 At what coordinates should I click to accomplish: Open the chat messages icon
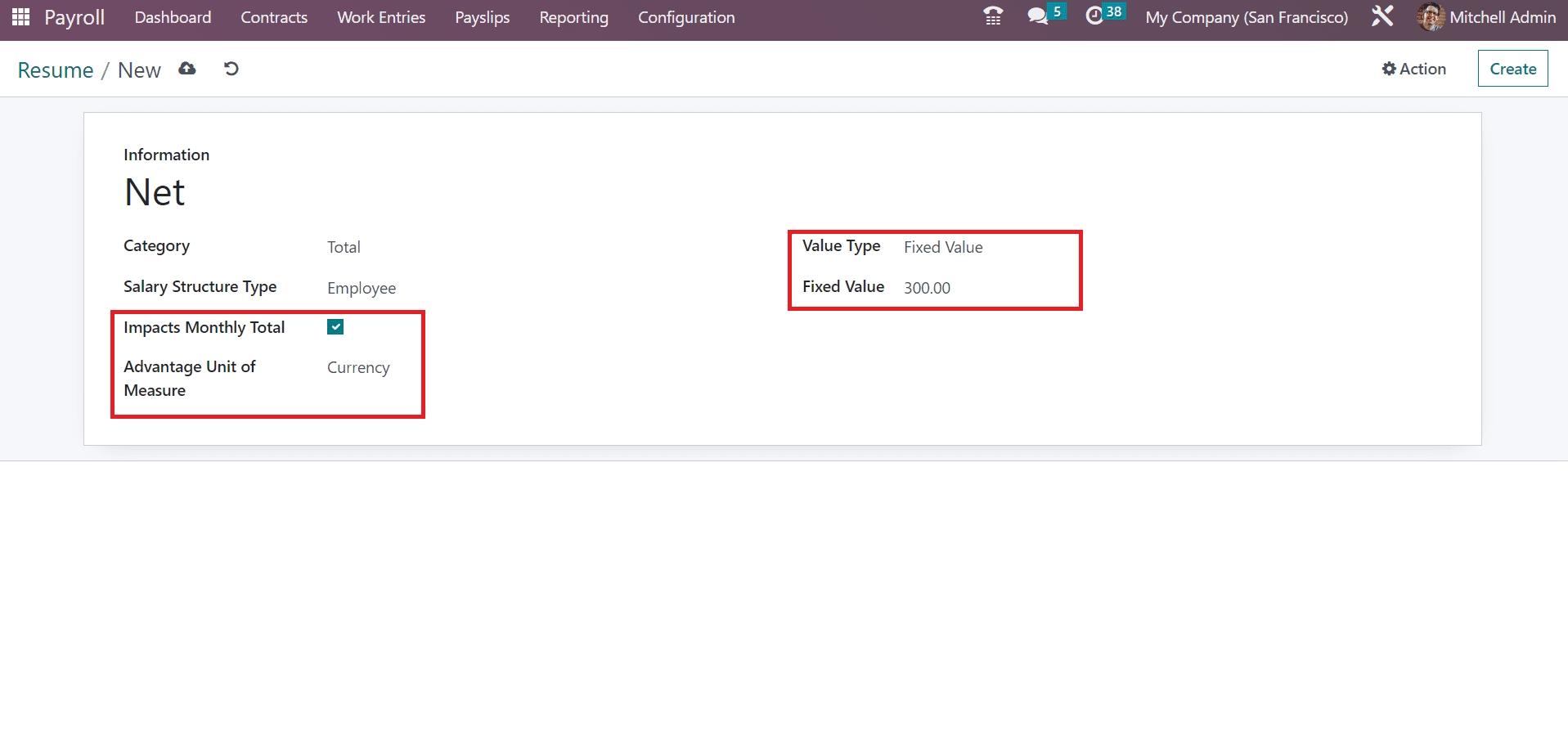click(1037, 16)
